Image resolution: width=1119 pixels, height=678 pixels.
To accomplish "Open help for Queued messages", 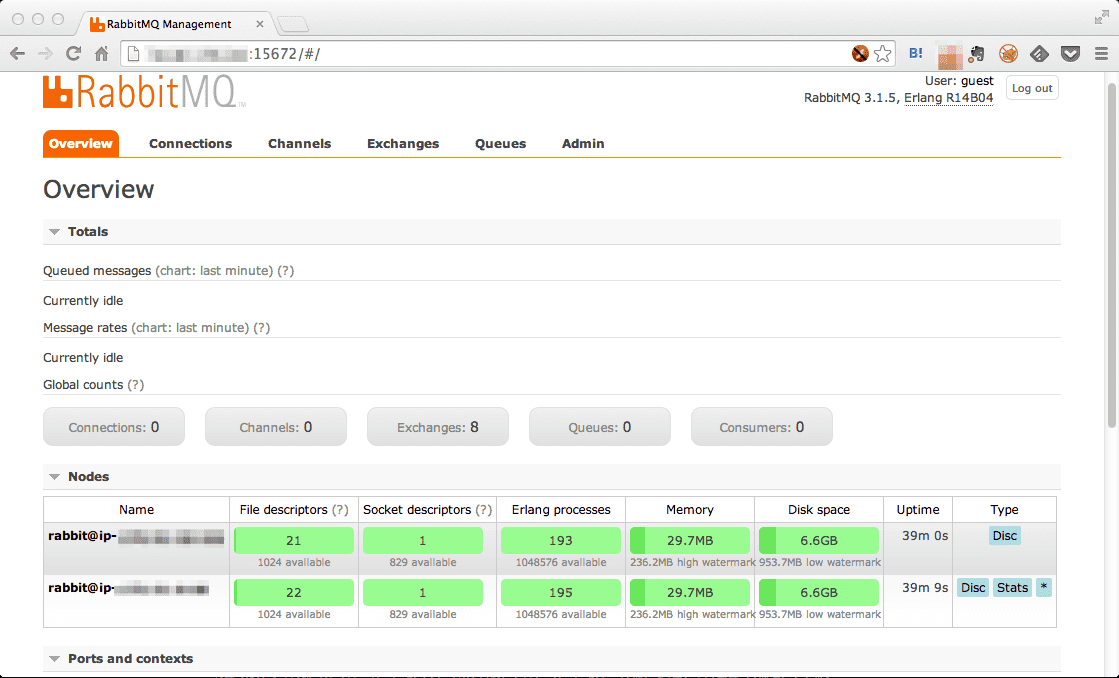I will (285, 270).
